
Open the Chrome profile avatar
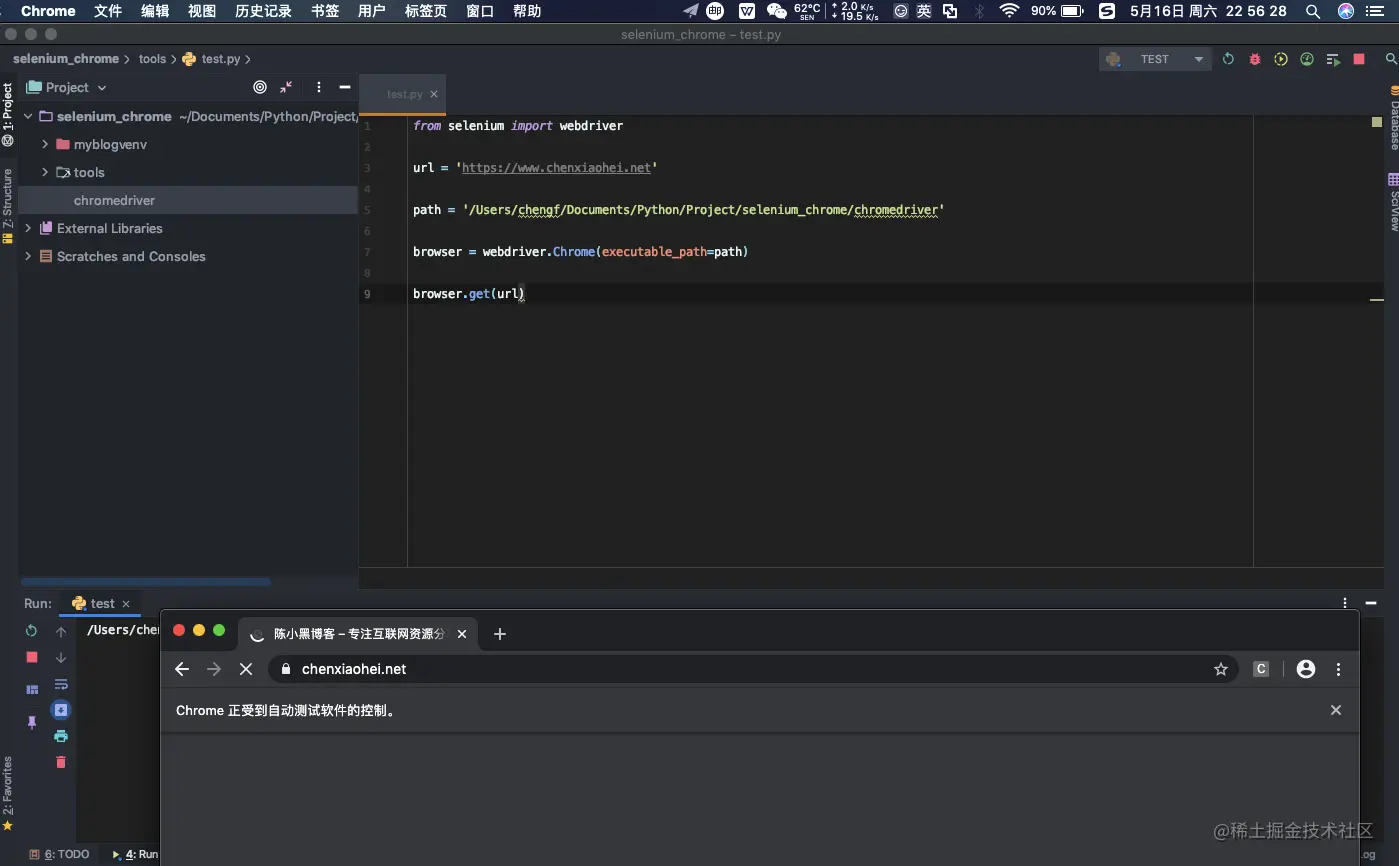[1306, 669]
